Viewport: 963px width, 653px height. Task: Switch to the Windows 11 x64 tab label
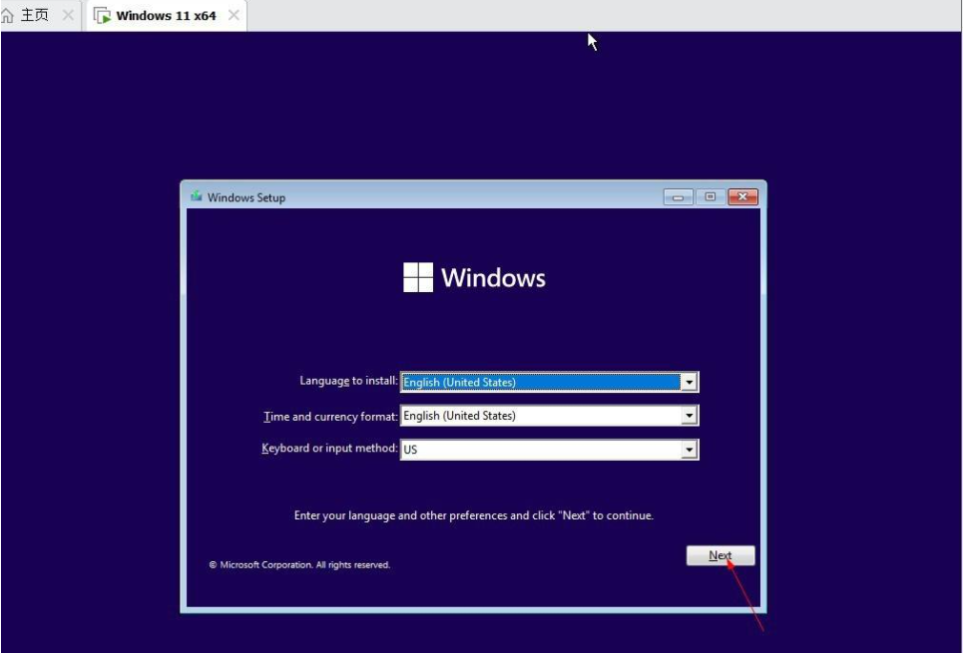pyautogui.click(x=166, y=16)
